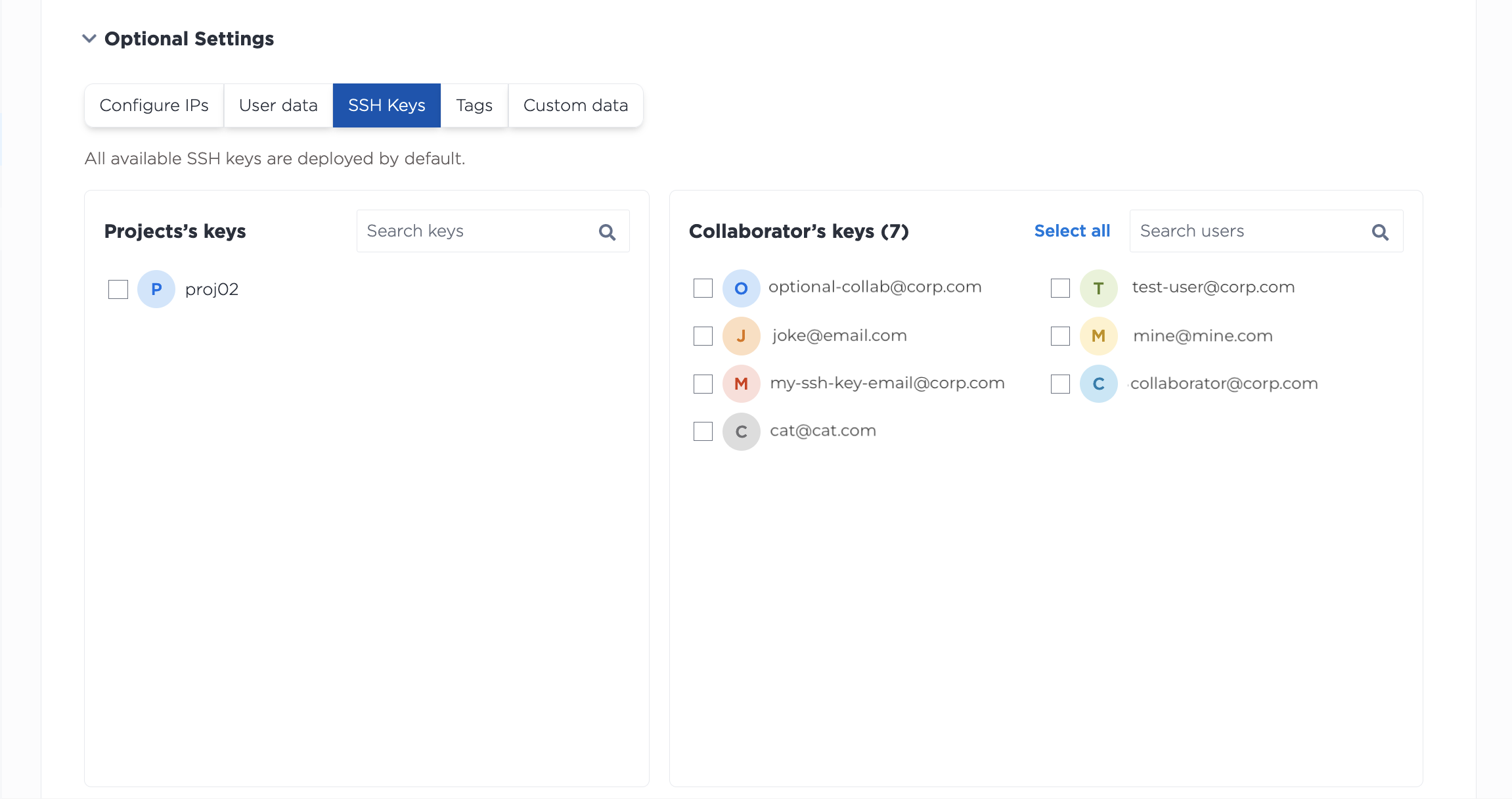Check the proj02 project key checkbox

[118, 289]
